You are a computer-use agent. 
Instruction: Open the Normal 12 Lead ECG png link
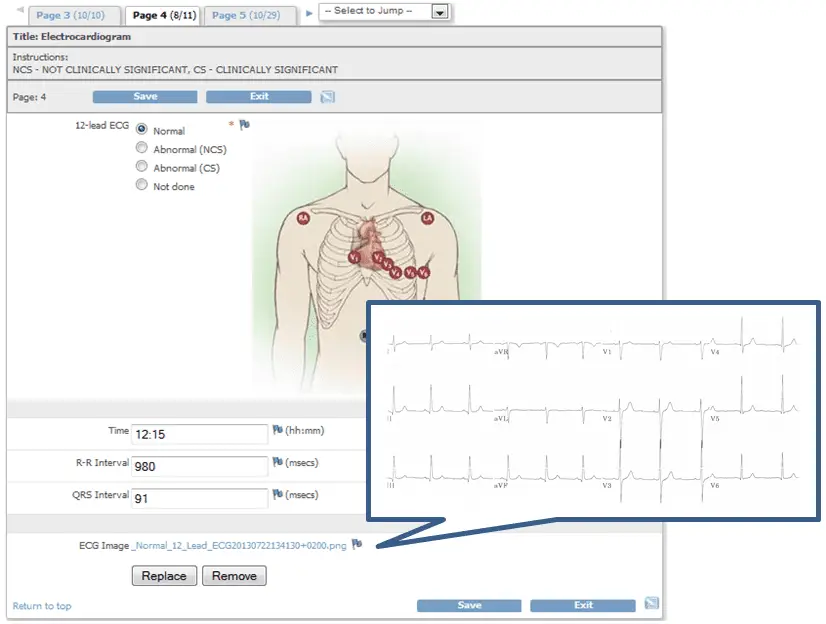click(239, 546)
